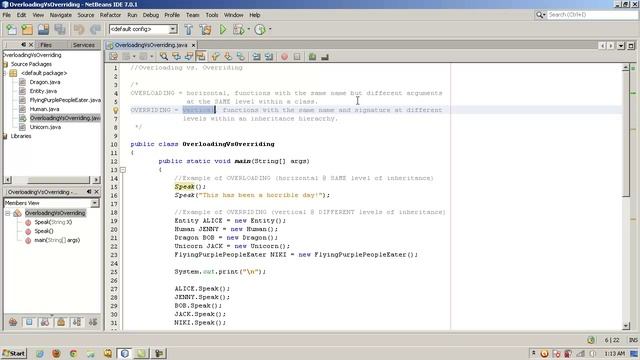
Task: Click Next Bookmark editor icon
Action: pos(228,57)
